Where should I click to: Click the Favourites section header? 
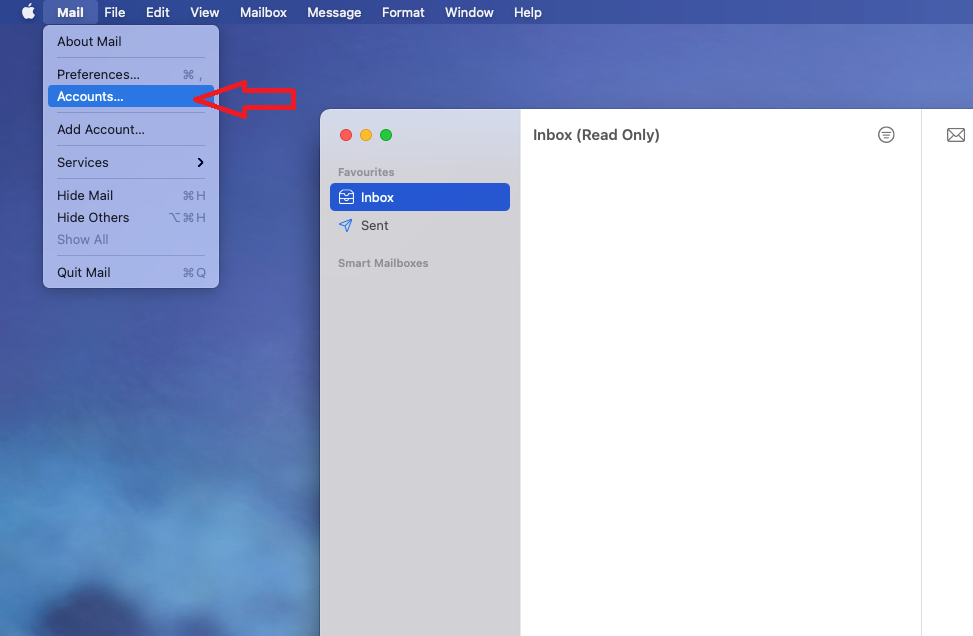click(366, 172)
